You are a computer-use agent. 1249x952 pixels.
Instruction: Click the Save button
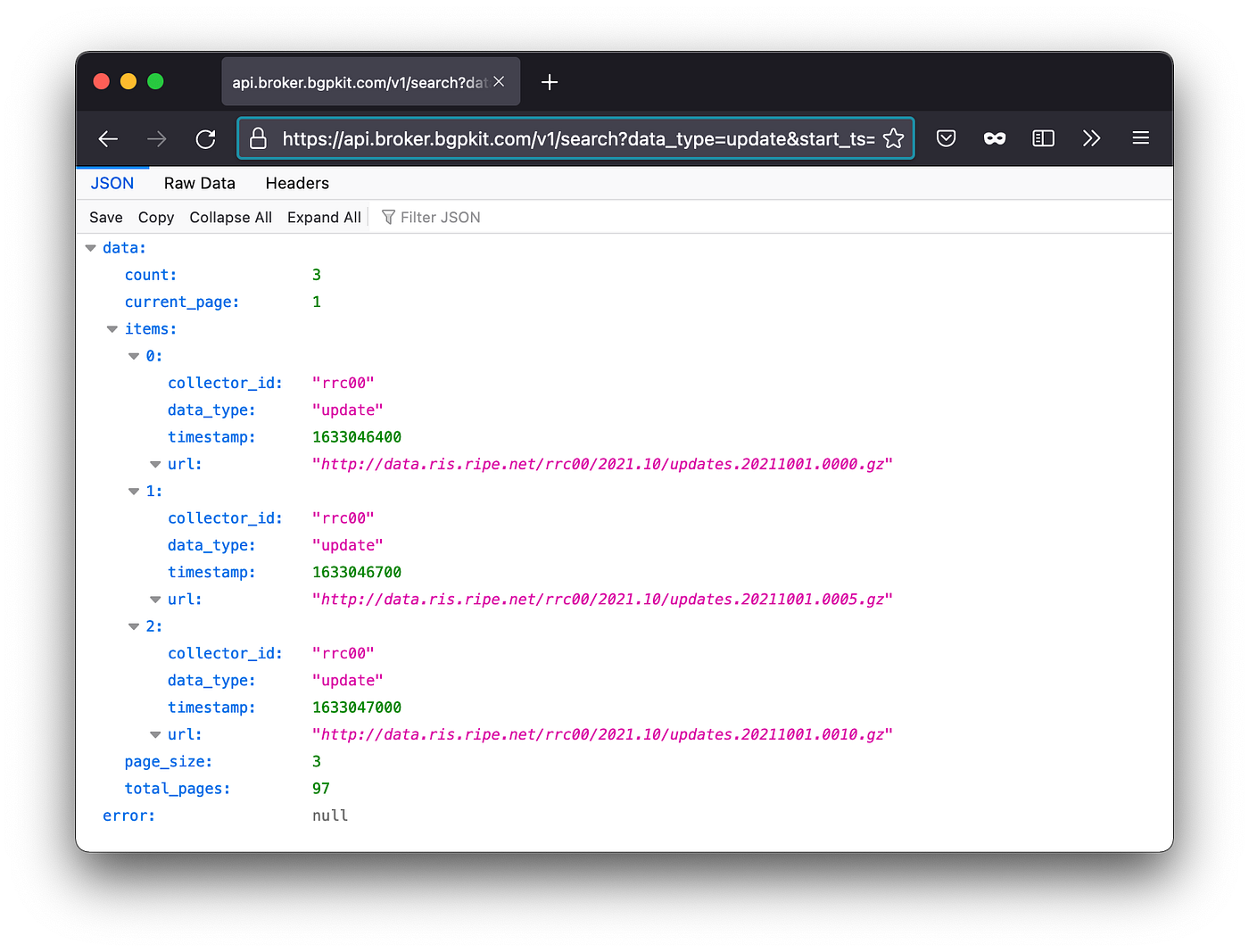coord(106,218)
